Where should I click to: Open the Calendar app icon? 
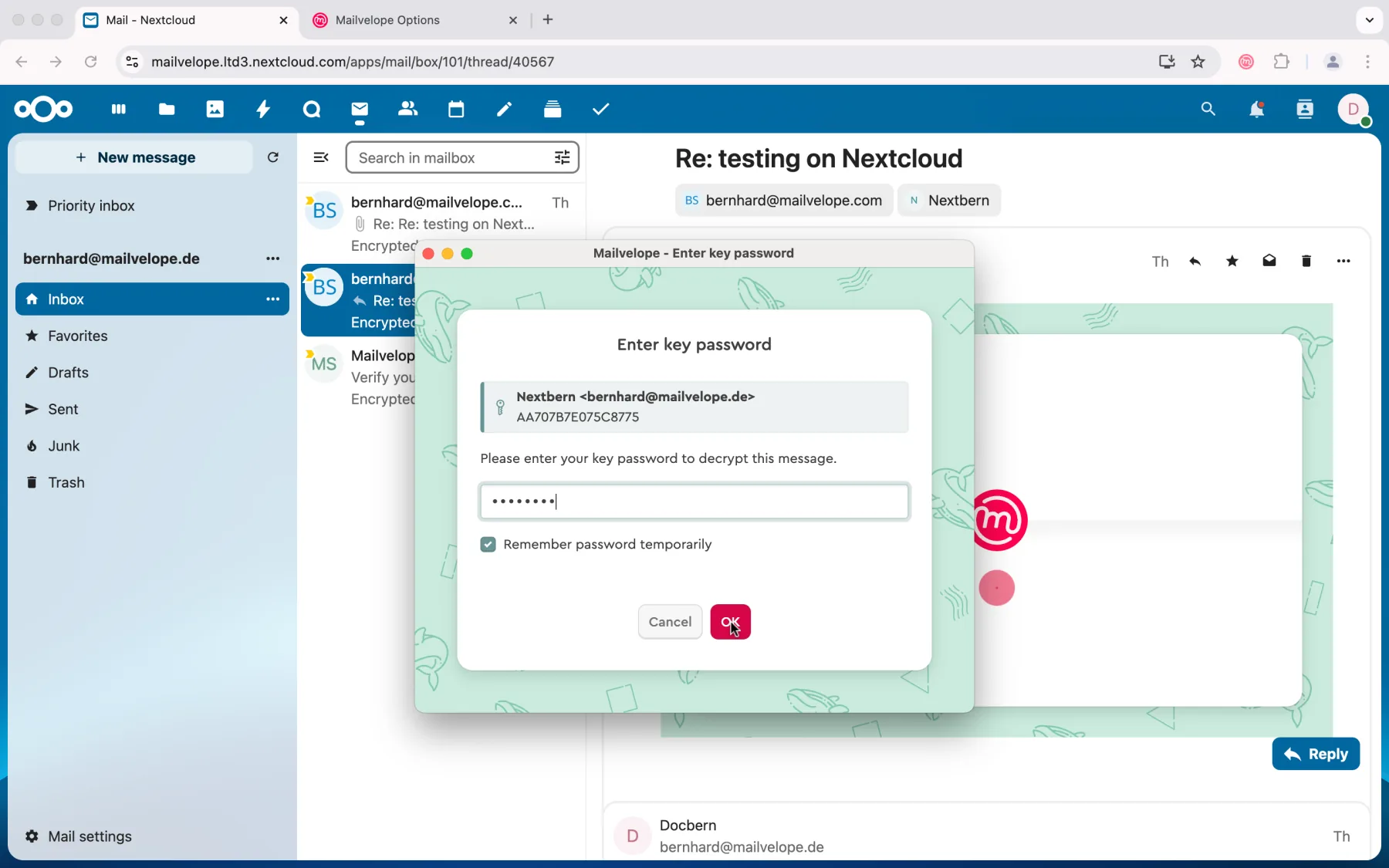(456, 110)
